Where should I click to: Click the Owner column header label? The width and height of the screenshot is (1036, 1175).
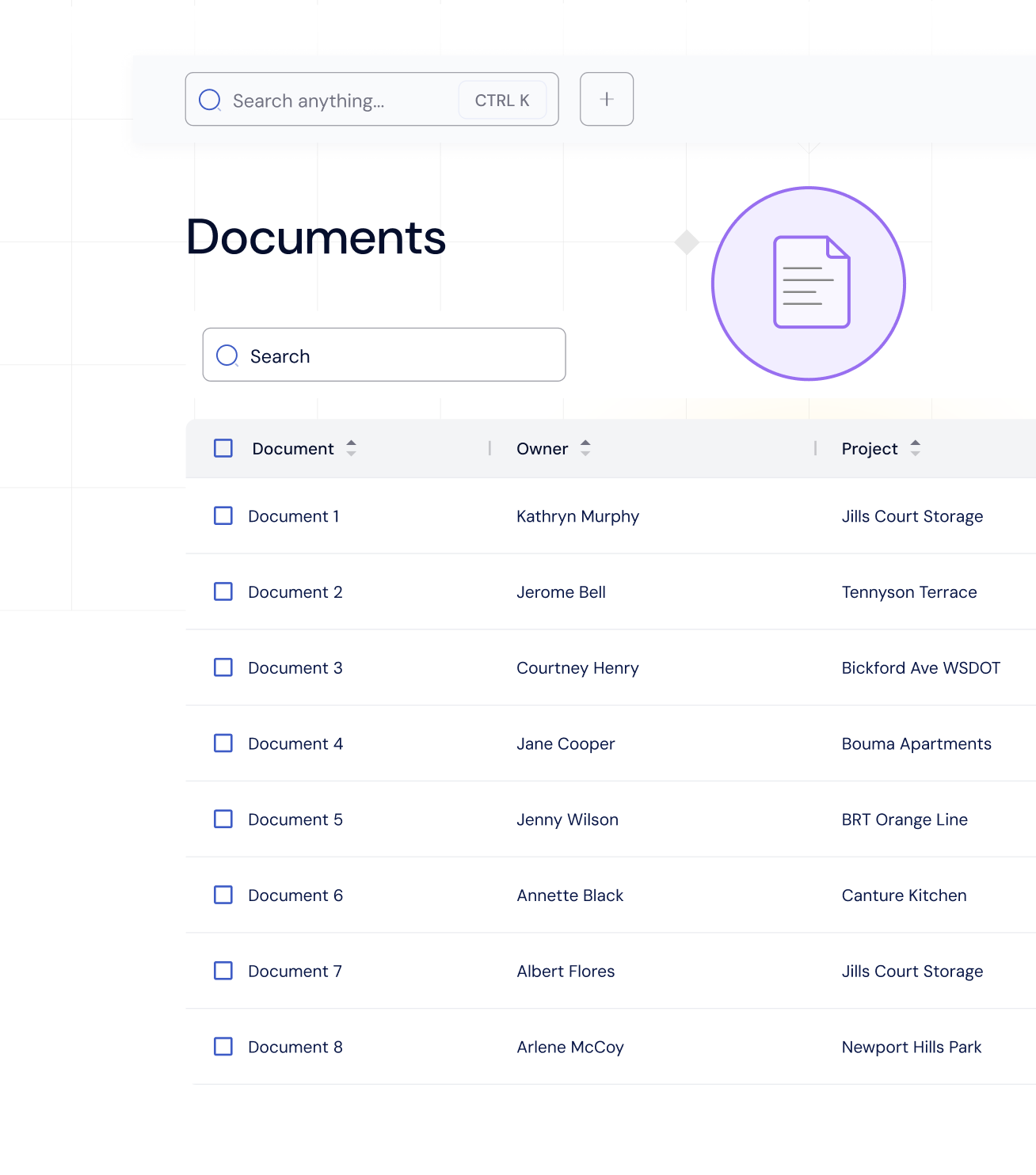coord(542,449)
